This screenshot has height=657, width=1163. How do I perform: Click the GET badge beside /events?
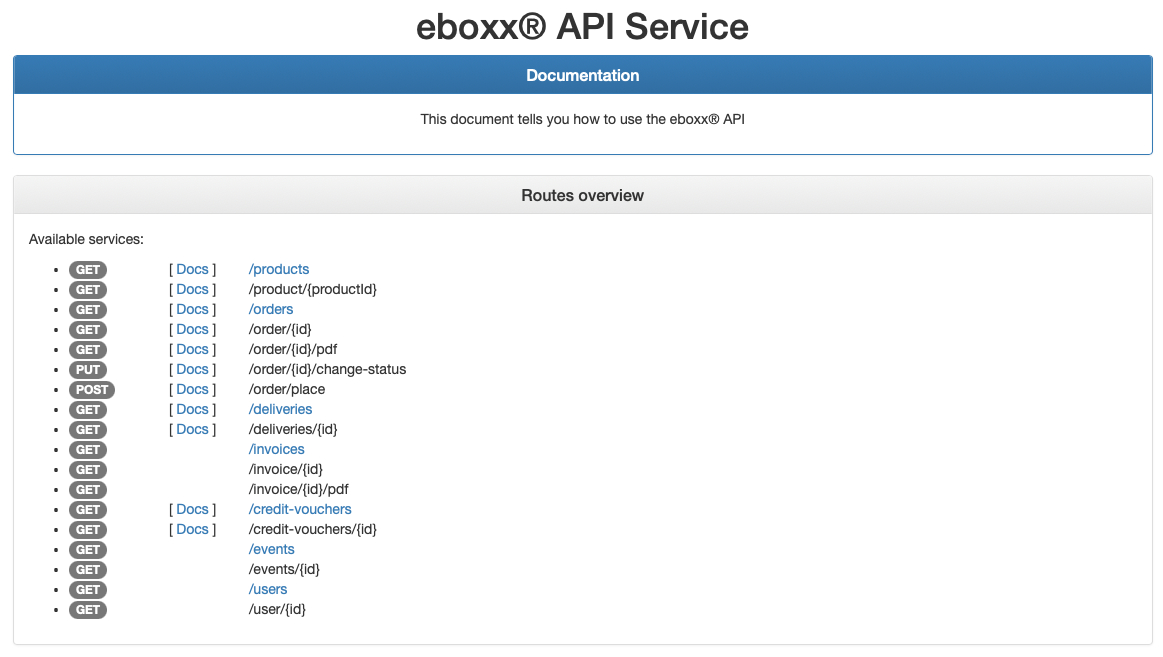pyautogui.click(x=88, y=550)
